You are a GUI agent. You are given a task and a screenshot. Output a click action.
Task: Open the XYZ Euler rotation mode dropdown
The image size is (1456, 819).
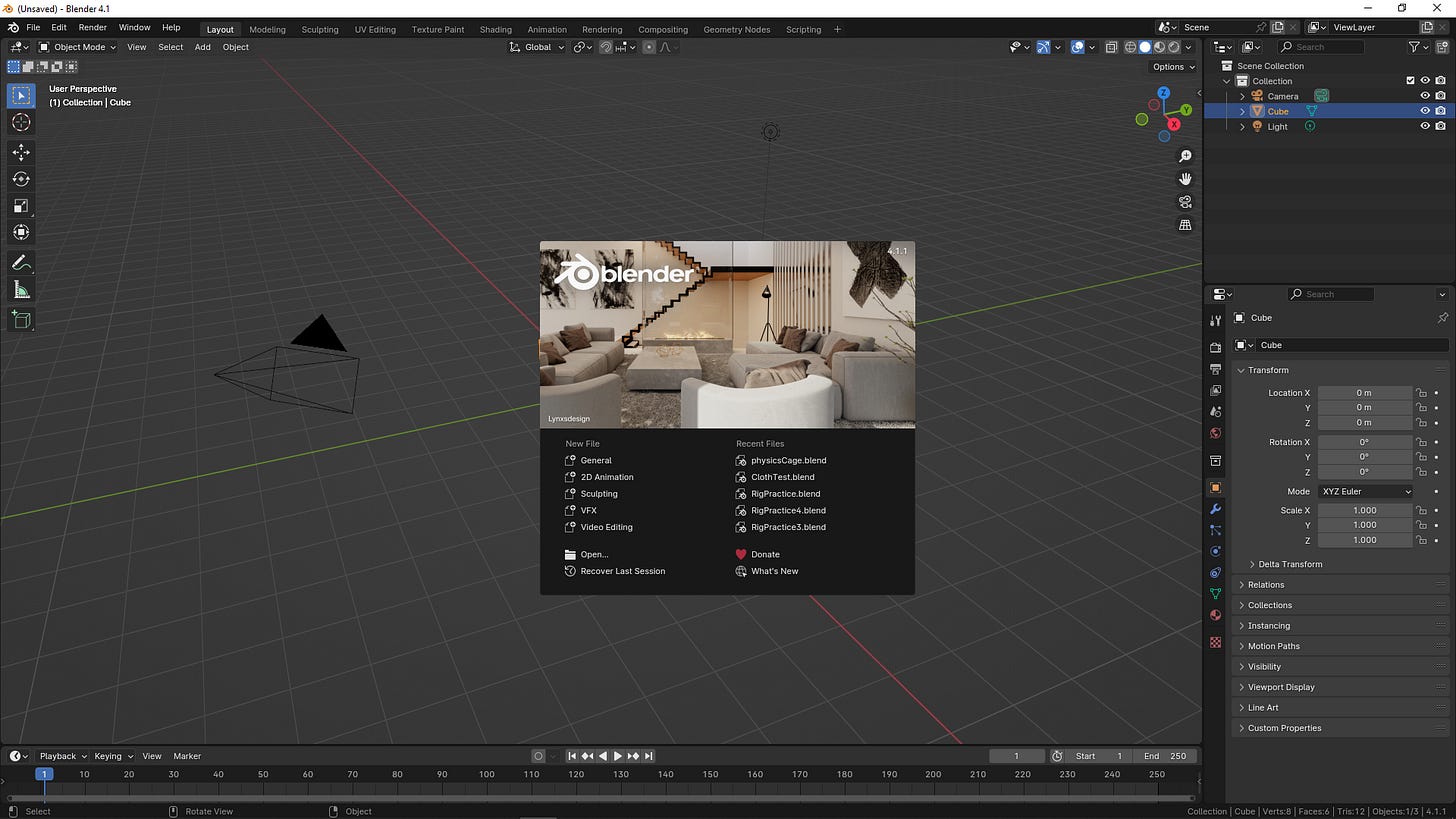tap(1365, 491)
